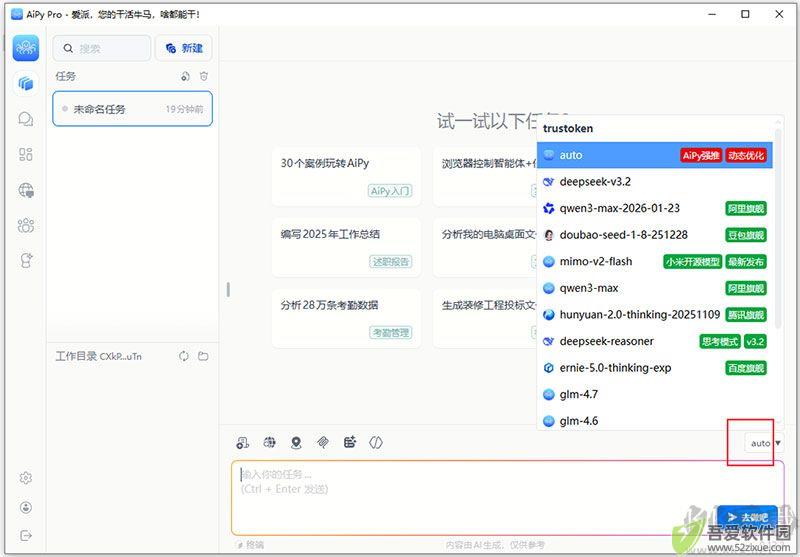Click the AiPy octopus logo in sidebar
Screen dimensions: 800x557
[26, 48]
